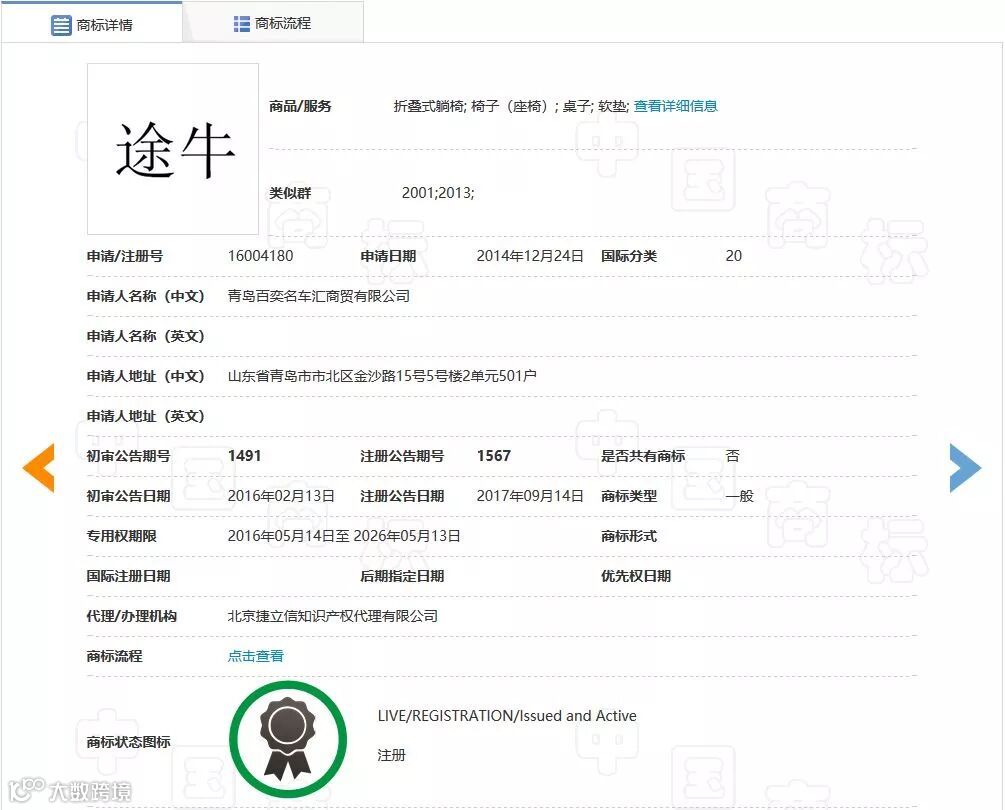
Task: Select shared trademark value 否
Action: (x=733, y=456)
